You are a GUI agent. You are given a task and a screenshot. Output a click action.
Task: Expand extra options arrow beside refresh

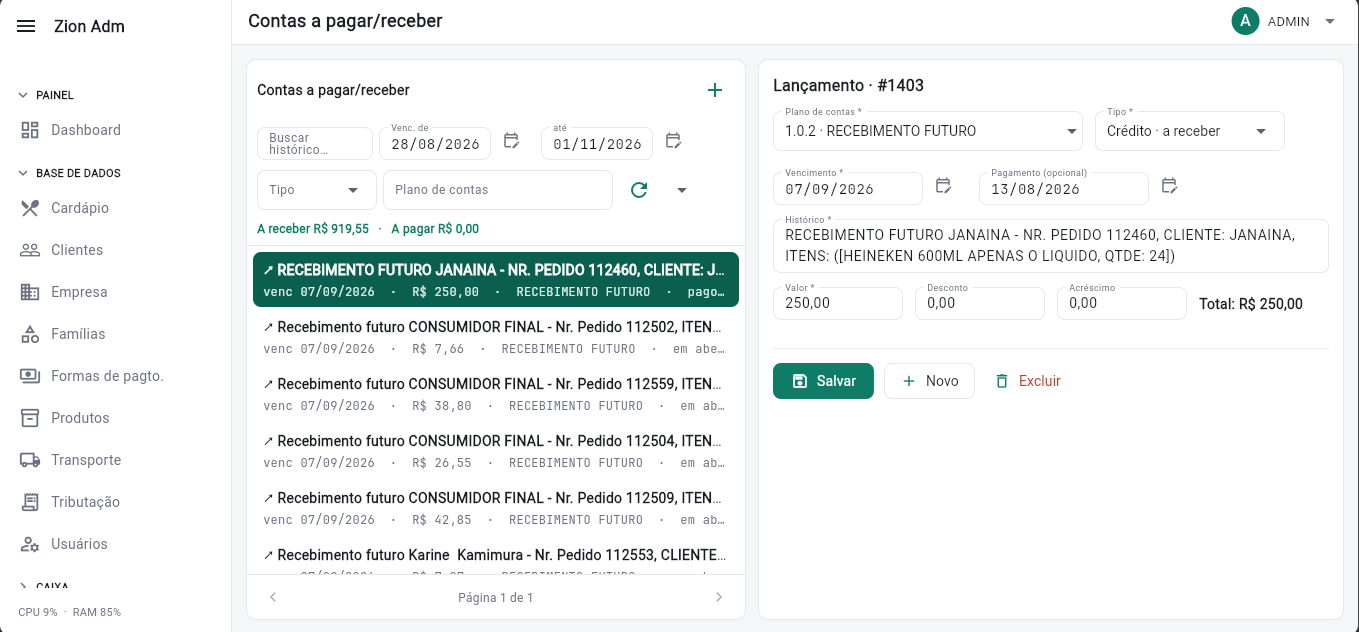pos(682,190)
